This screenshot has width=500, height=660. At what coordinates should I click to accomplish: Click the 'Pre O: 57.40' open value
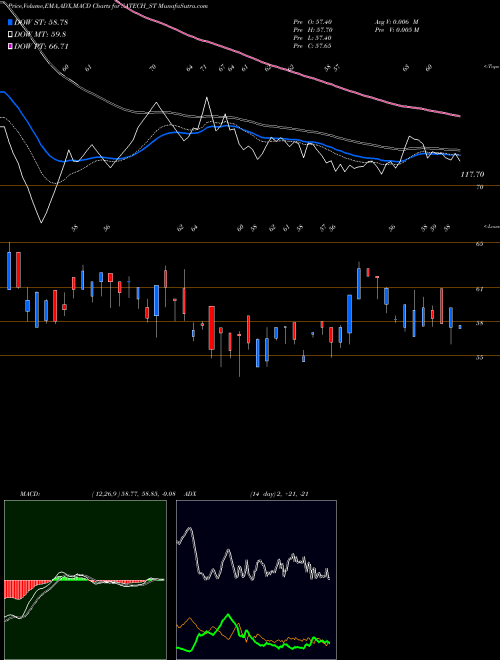314,22
